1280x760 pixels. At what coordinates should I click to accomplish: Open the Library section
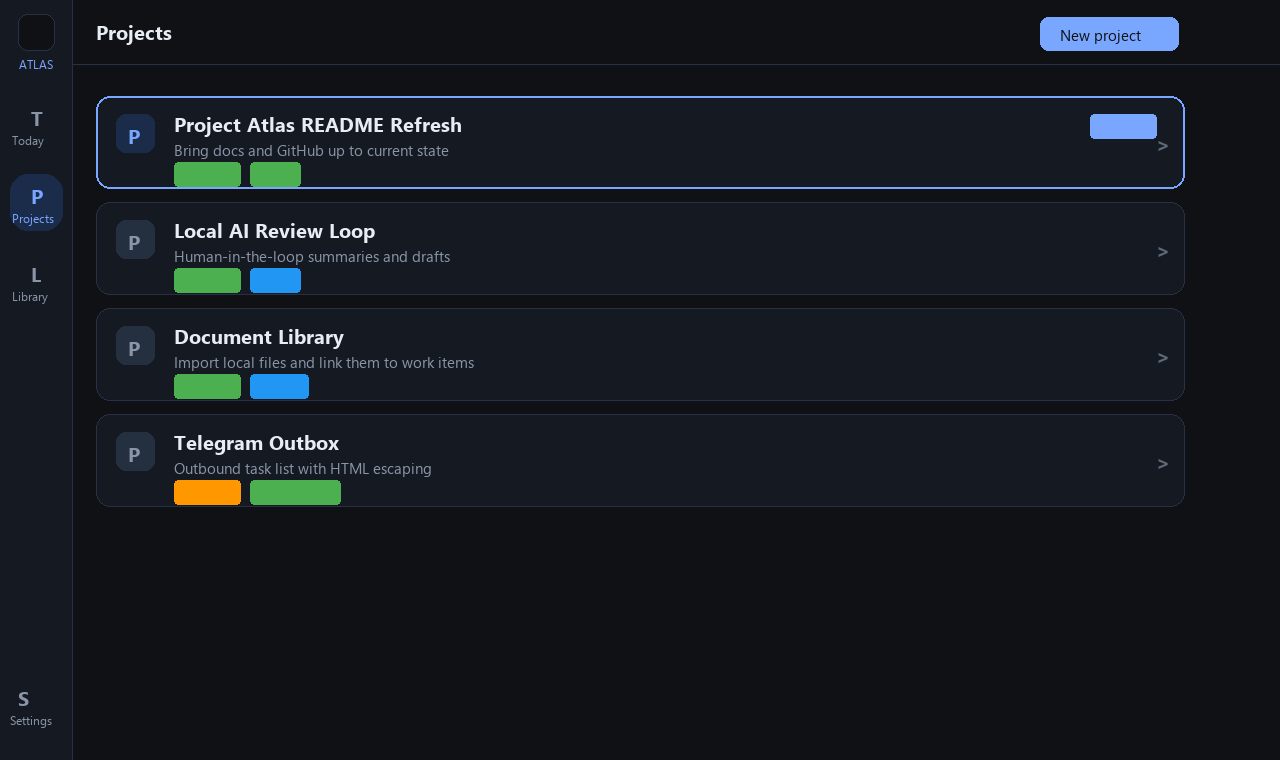point(36,283)
